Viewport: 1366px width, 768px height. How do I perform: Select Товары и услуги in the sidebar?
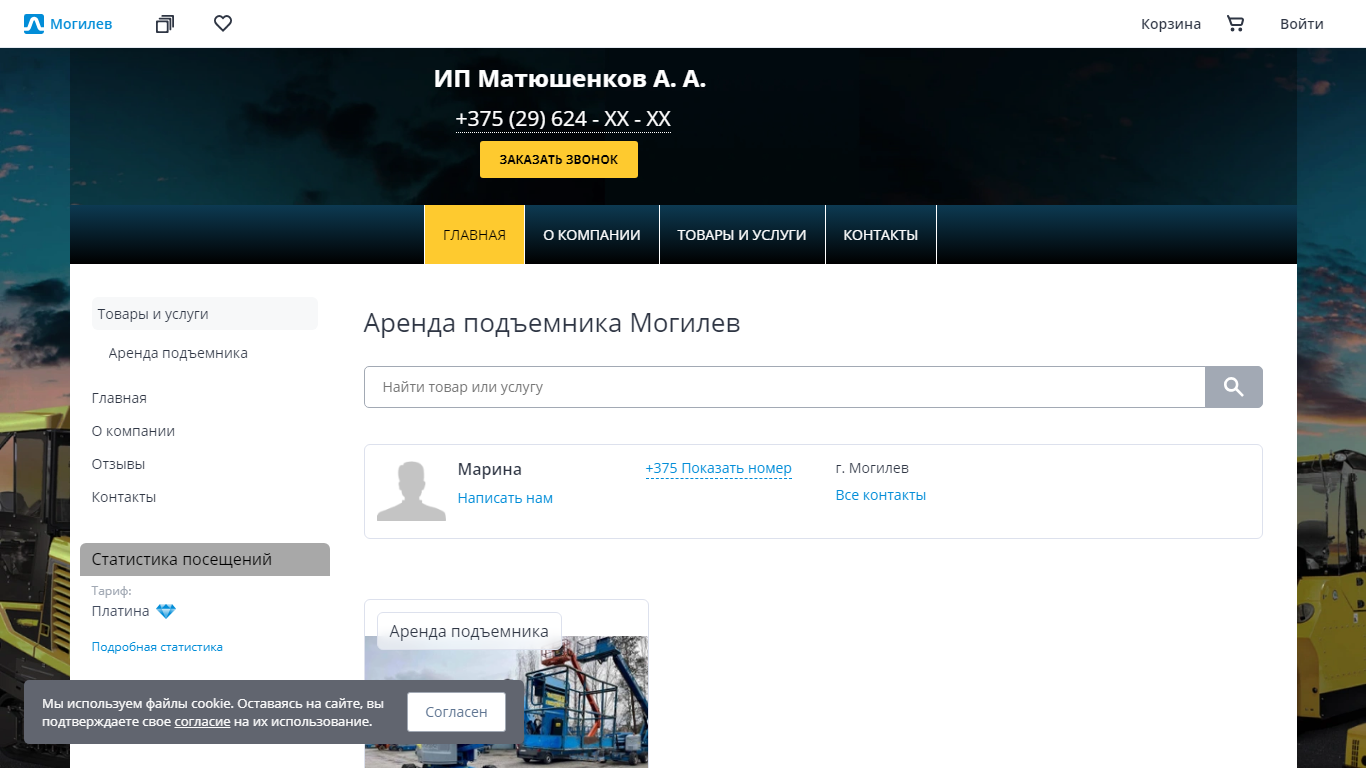tap(205, 314)
